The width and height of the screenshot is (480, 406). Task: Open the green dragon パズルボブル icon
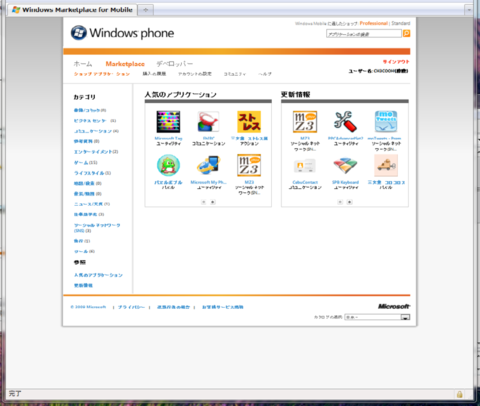168,165
